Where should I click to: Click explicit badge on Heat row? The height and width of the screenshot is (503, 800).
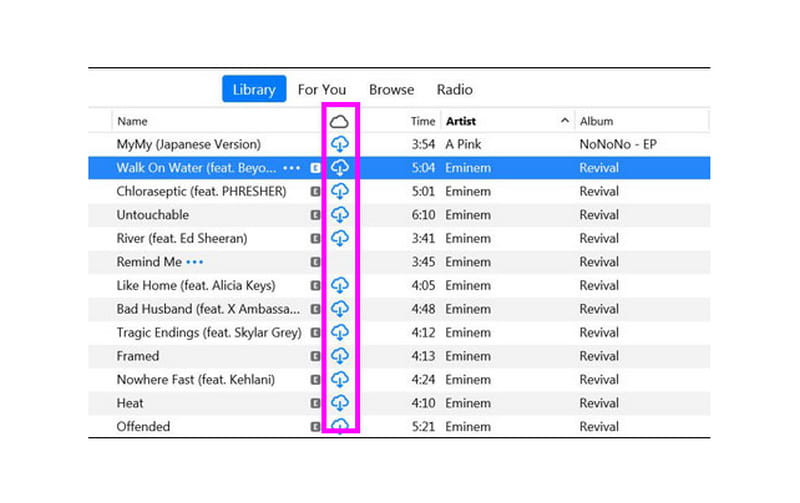(x=315, y=403)
